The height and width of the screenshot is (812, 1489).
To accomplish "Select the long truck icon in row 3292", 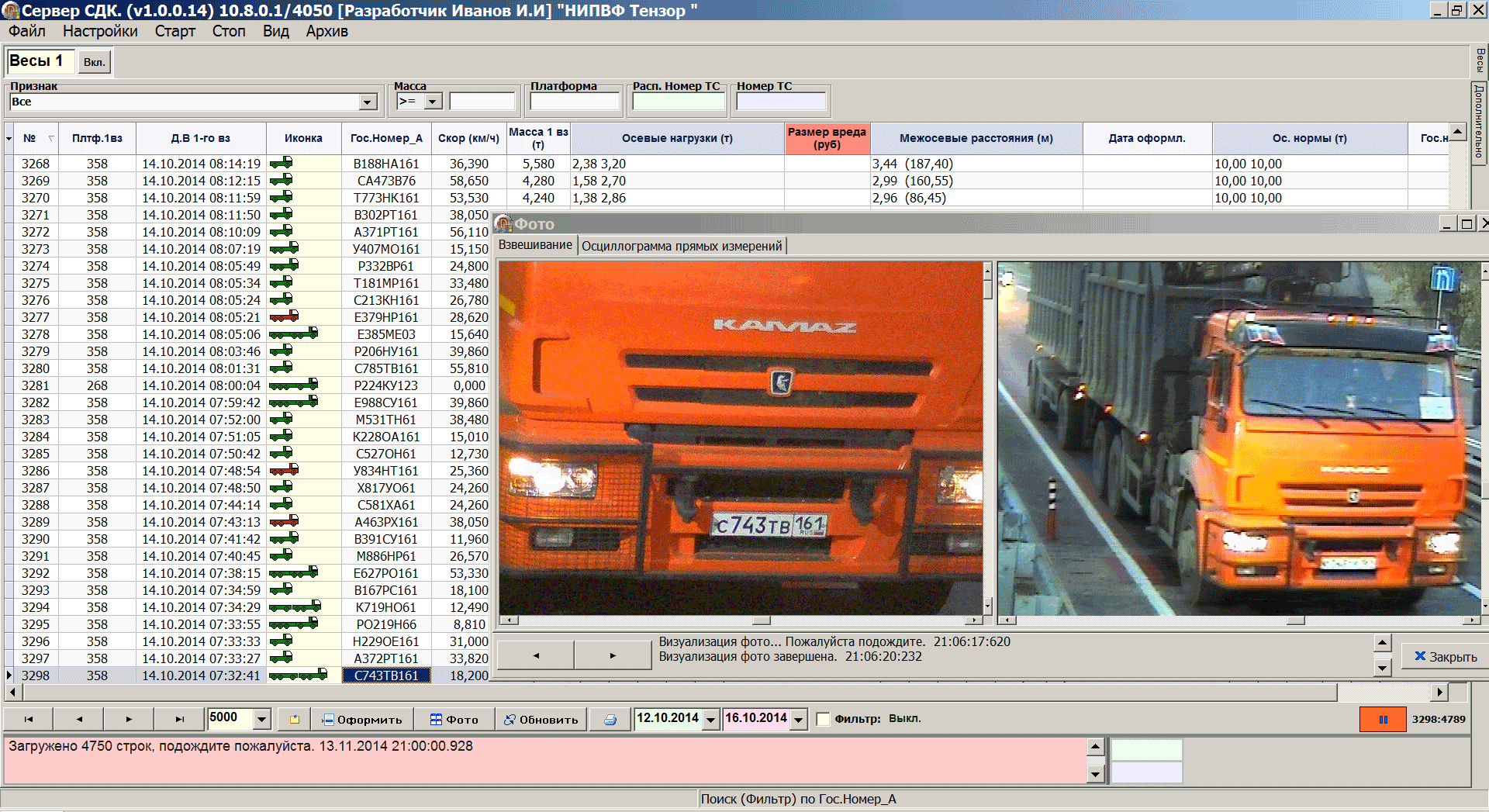I will pos(293,572).
